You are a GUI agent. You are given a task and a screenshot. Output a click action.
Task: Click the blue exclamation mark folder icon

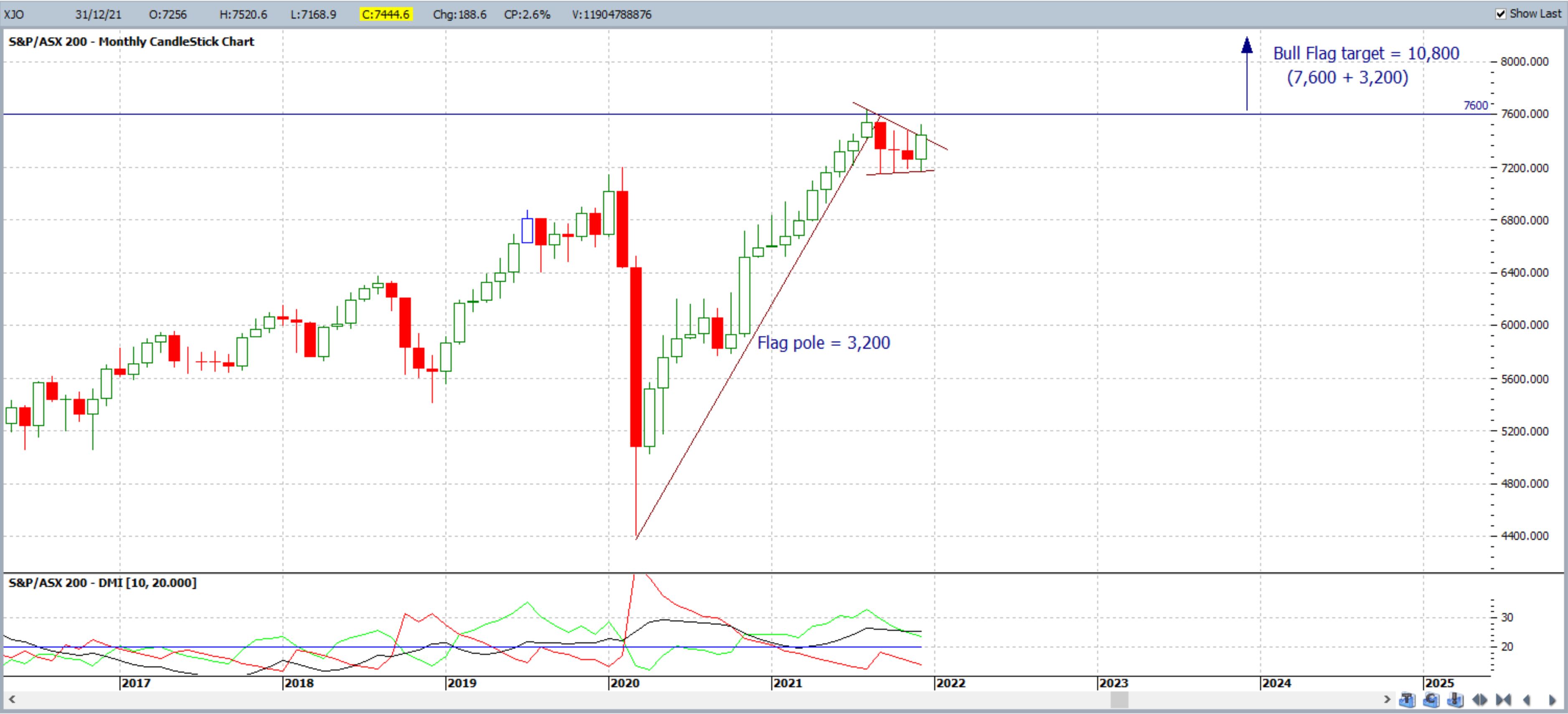tap(1455, 699)
